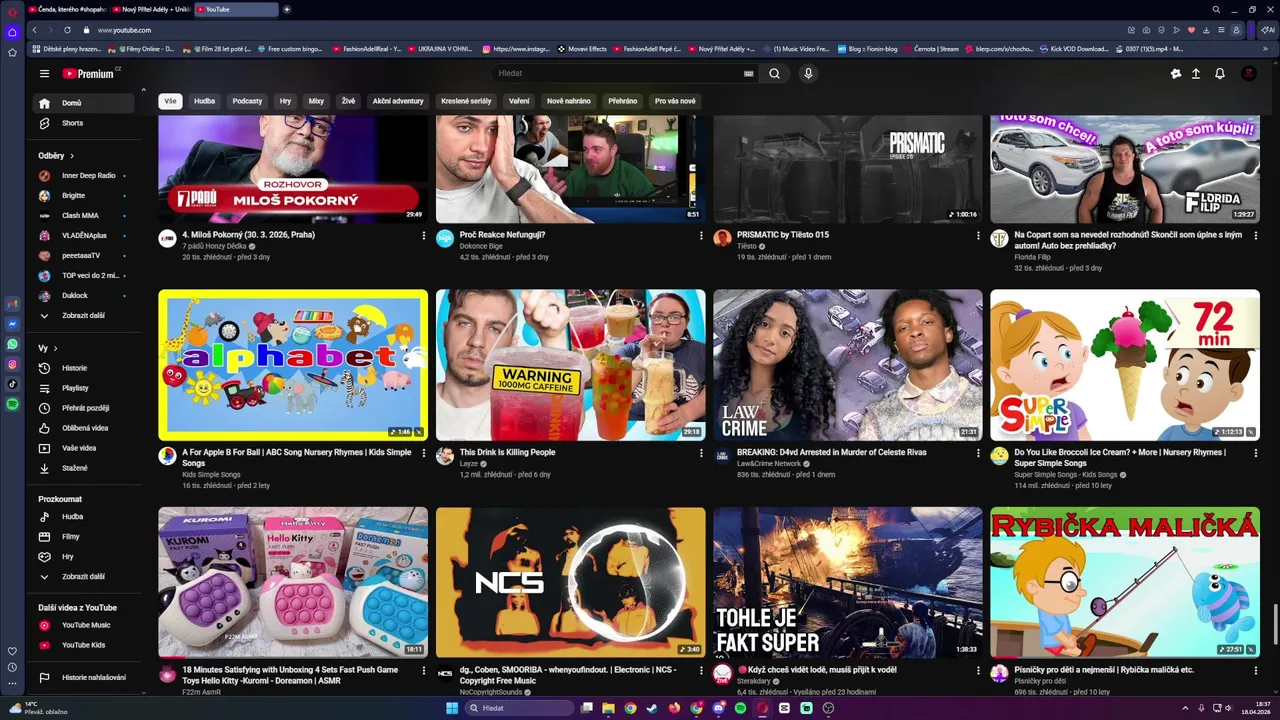Image resolution: width=1280 pixels, height=720 pixels.
Task: Go back with browser back arrow
Action: pyautogui.click(x=35, y=30)
